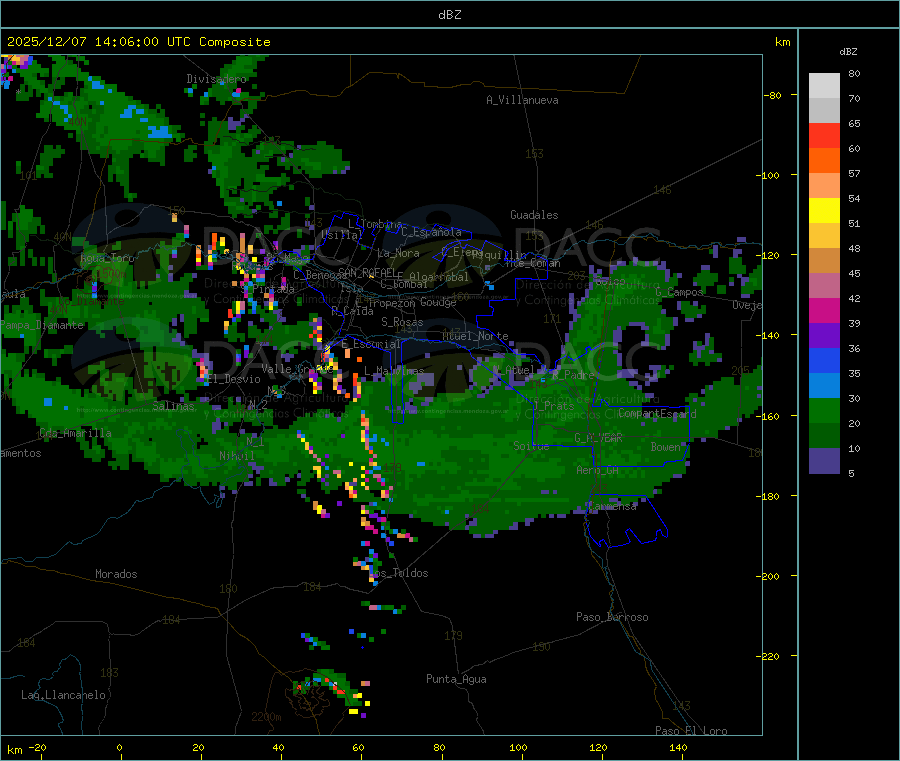Click the dBZ title at top

click(449, 15)
